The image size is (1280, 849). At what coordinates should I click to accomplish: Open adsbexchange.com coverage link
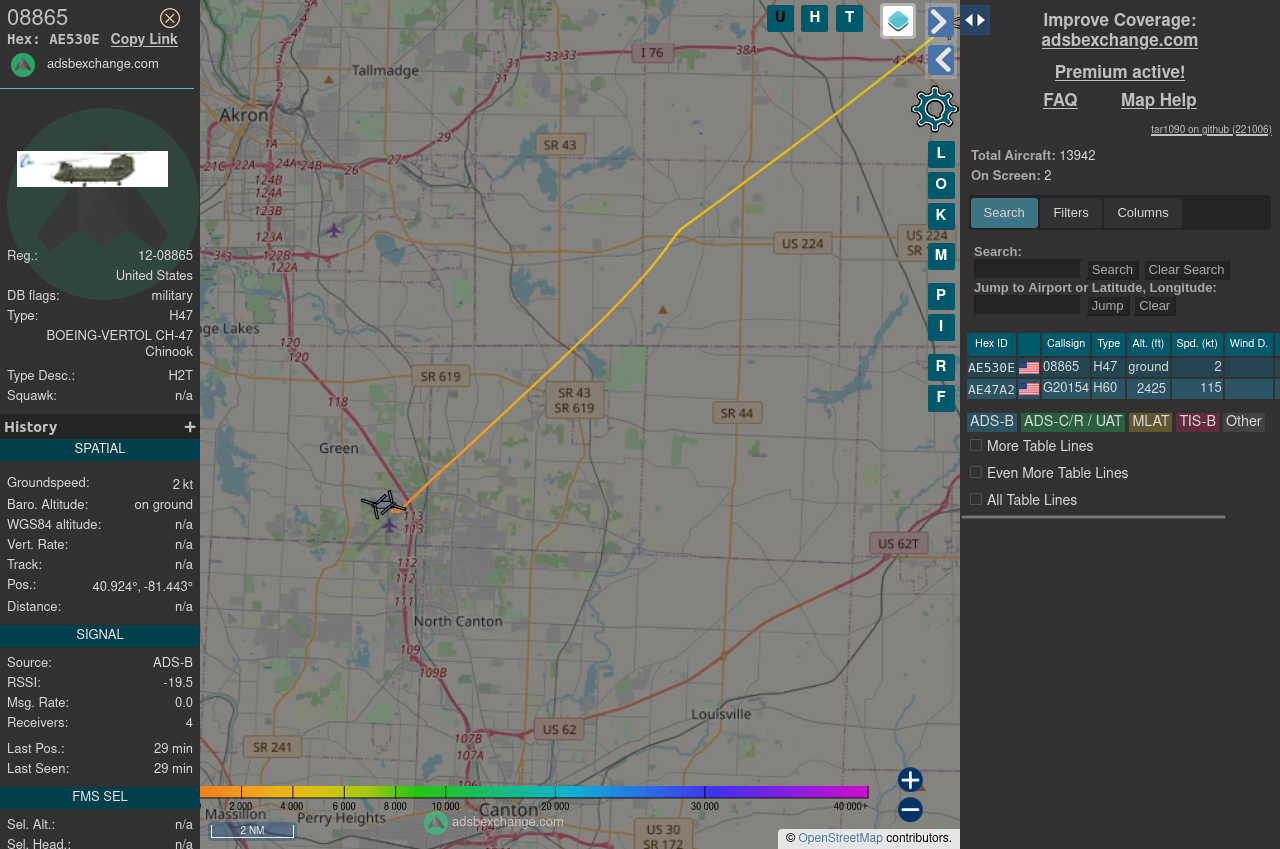click(1120, 41)
